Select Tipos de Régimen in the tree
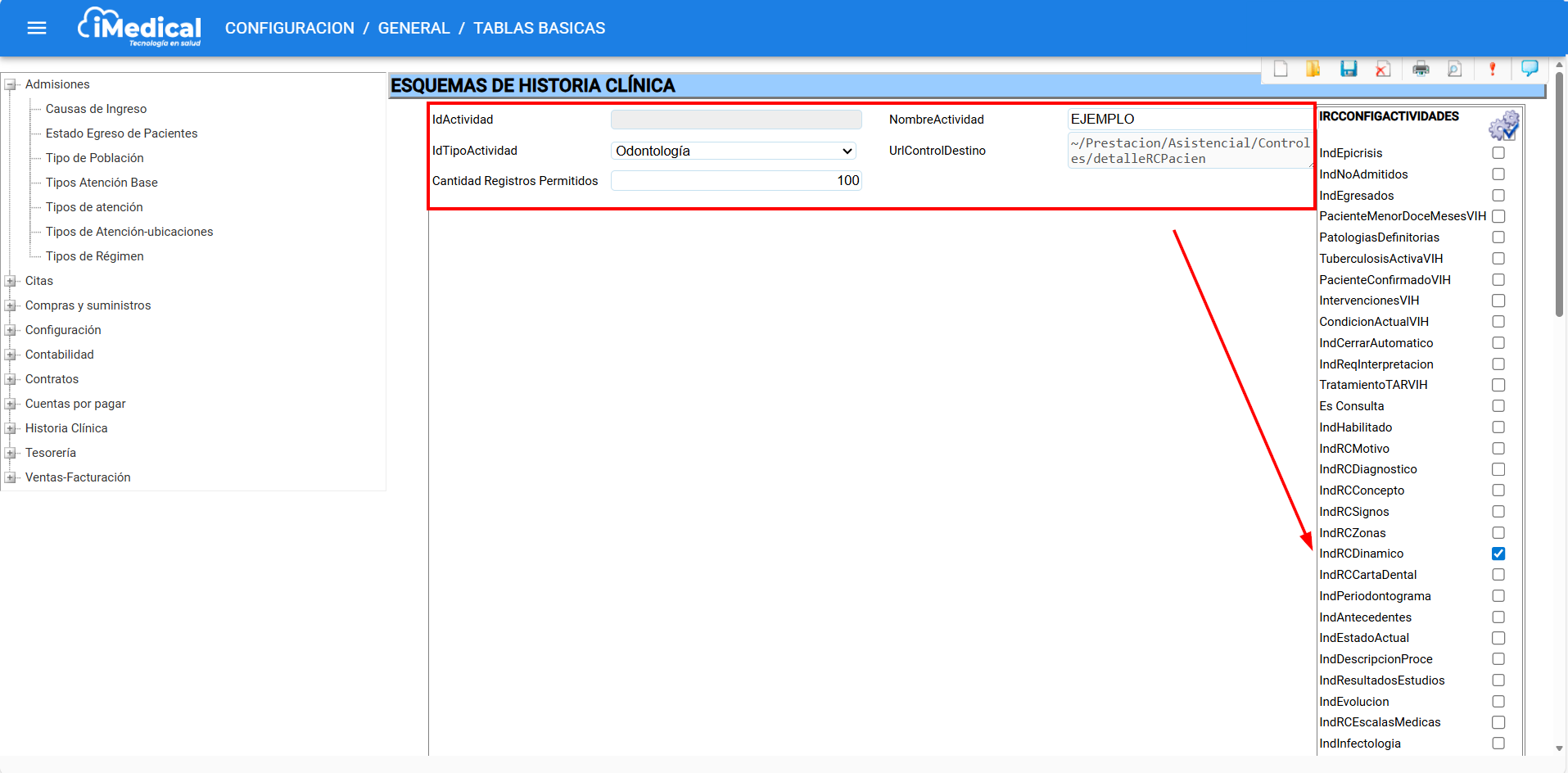Screen dimensions: 1568x773 click(x=94, y=256)
